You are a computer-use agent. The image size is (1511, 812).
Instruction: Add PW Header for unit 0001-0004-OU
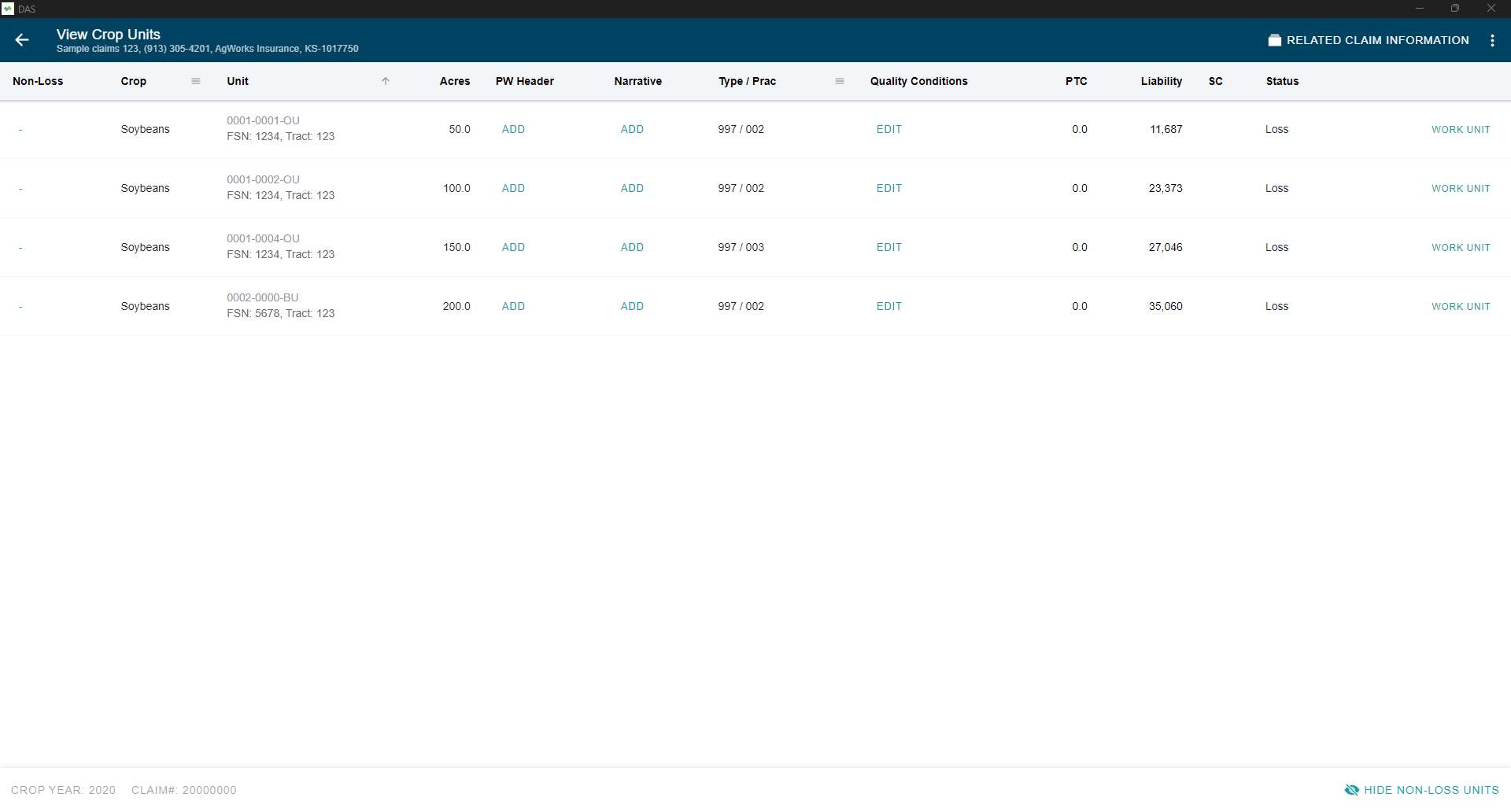click(513, 247)
